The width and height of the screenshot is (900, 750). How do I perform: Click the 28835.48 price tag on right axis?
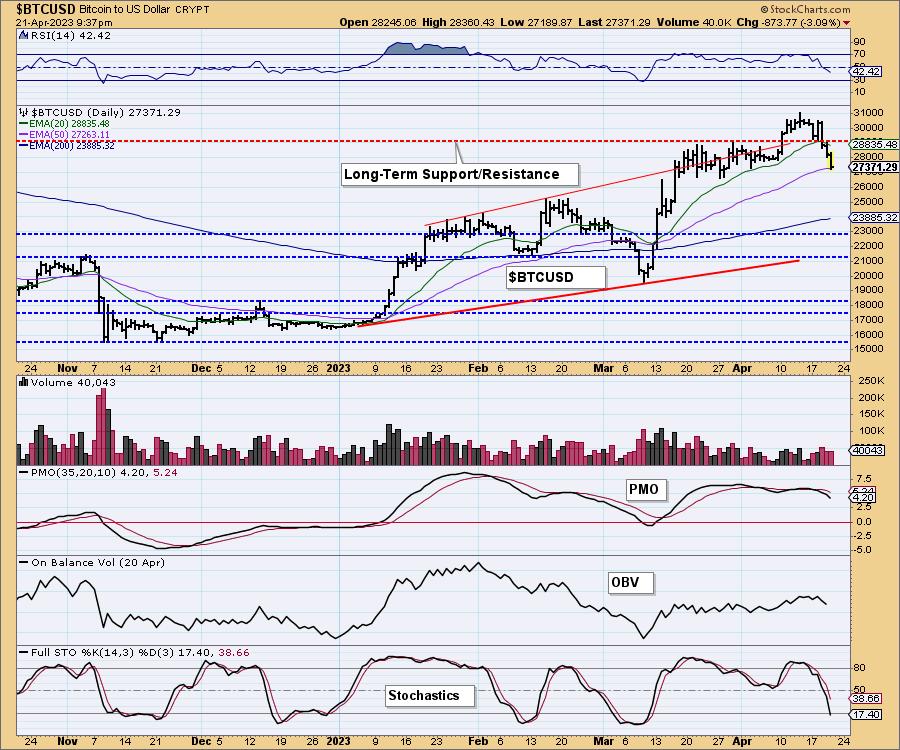[x=875, y=145]
